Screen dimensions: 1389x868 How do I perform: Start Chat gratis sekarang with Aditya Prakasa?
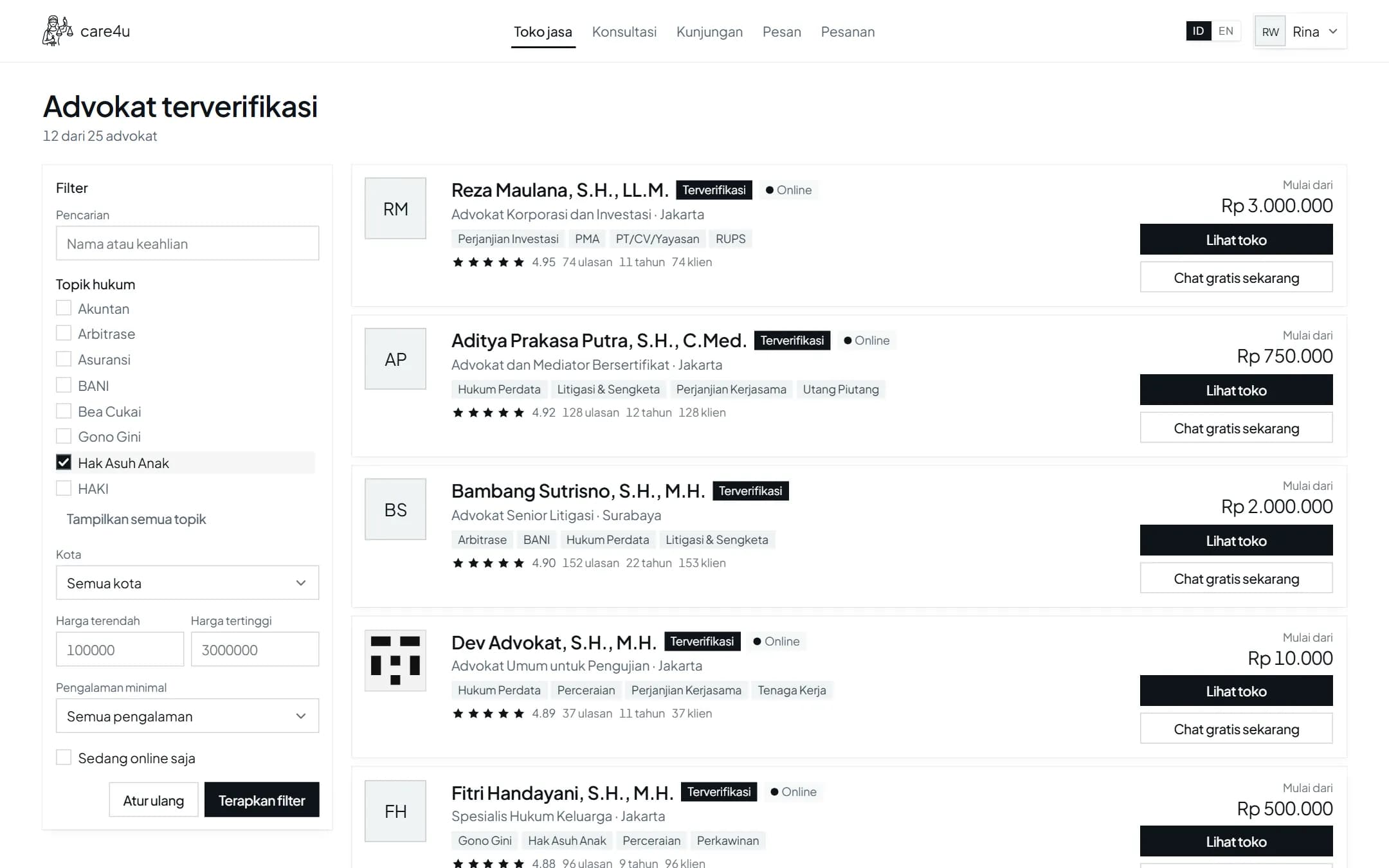(x=1236, y=428)
